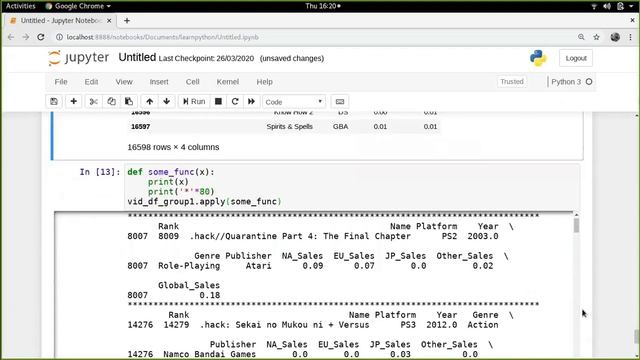Insert a cell below with plus icon

click(x=73, y=102)
